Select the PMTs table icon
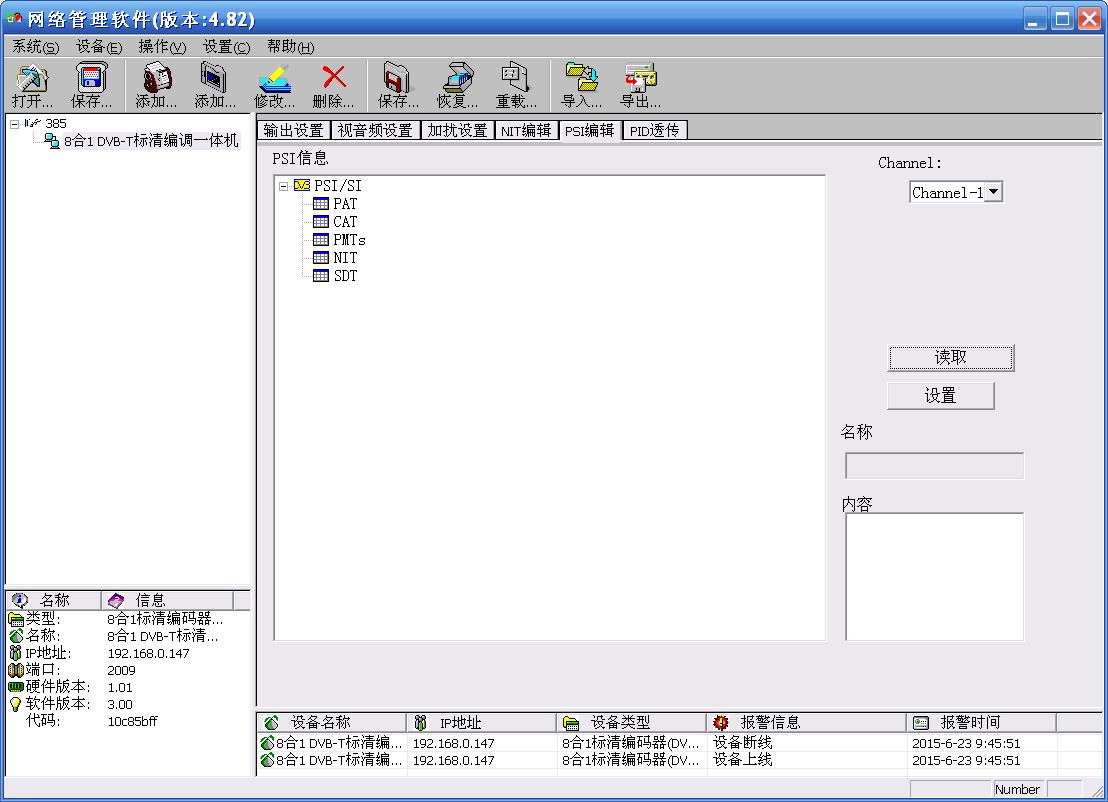This screenshot has height=802, width=1108. click(321, 240)
